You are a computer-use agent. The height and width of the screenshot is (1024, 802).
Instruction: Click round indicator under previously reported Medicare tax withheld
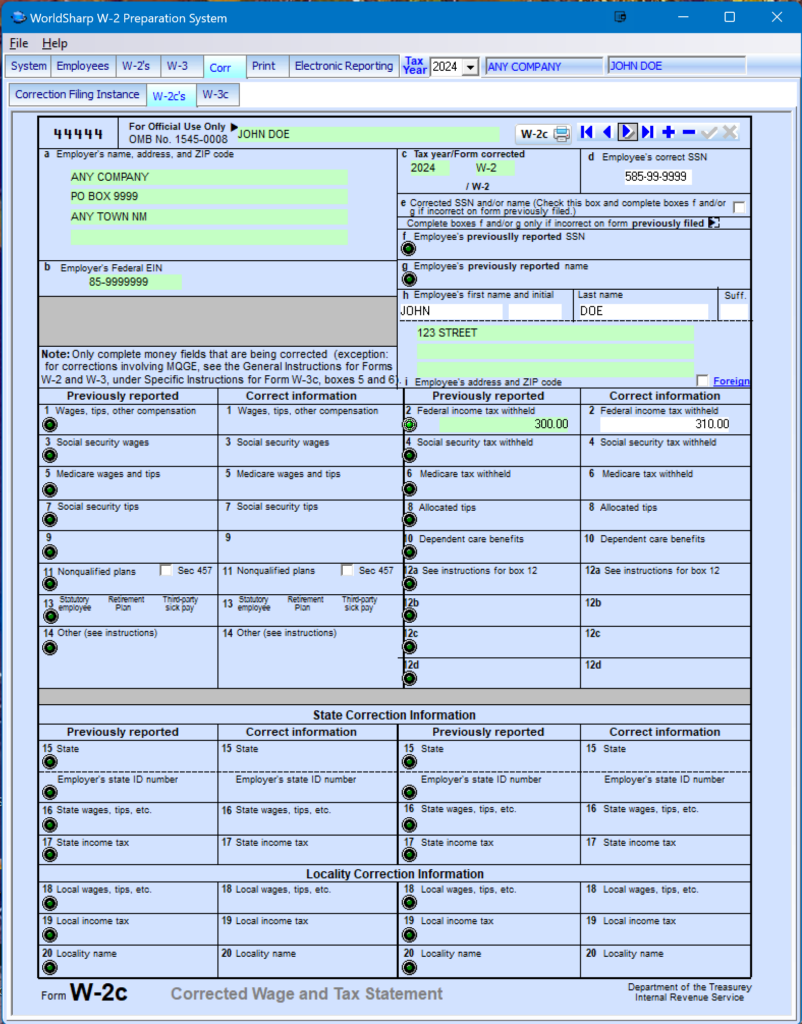click(409, 488)
